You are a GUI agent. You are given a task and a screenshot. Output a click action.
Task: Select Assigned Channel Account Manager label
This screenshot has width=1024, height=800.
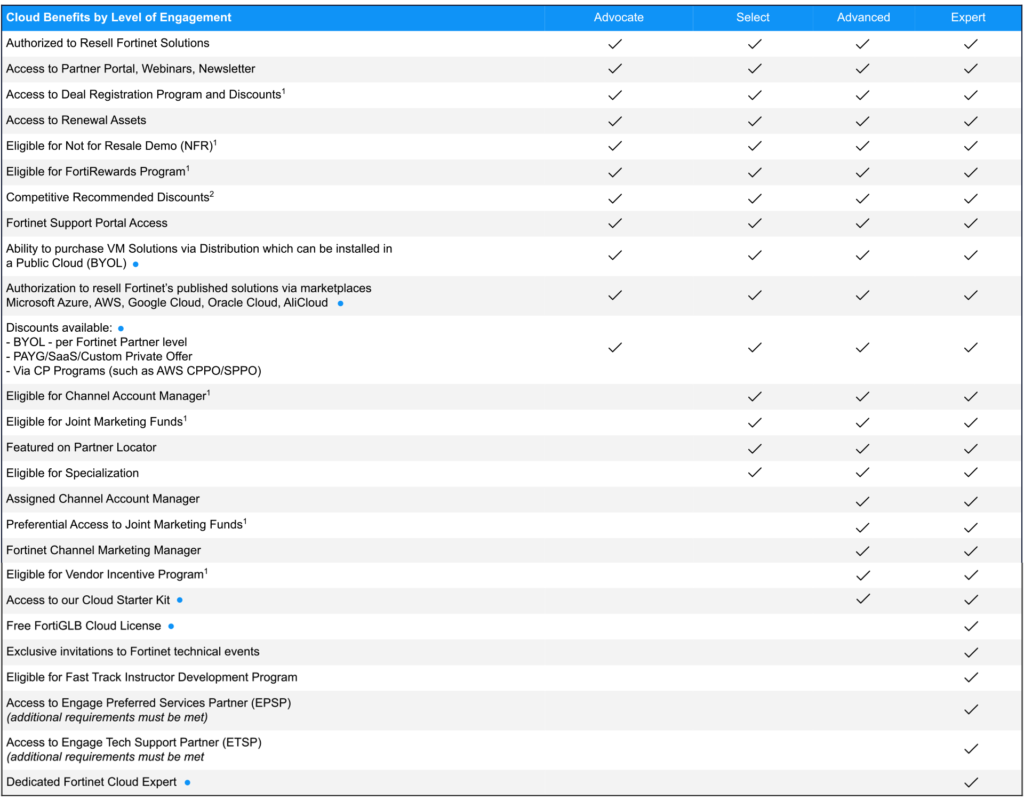[103, 499]
